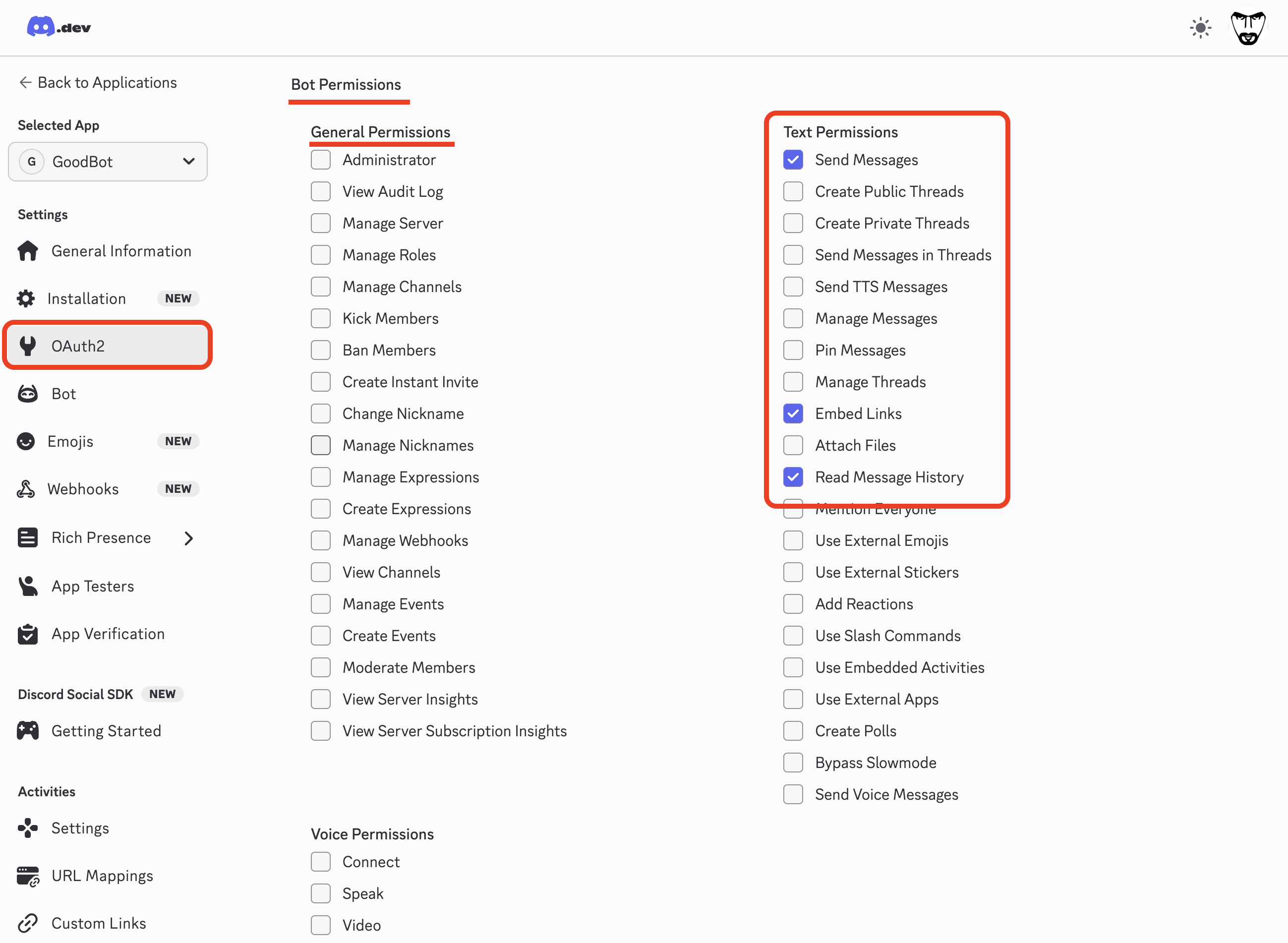Screen dimensions: 1288x943
Task: Click the OAuth2 wrench icon
Action: (26, 346)
